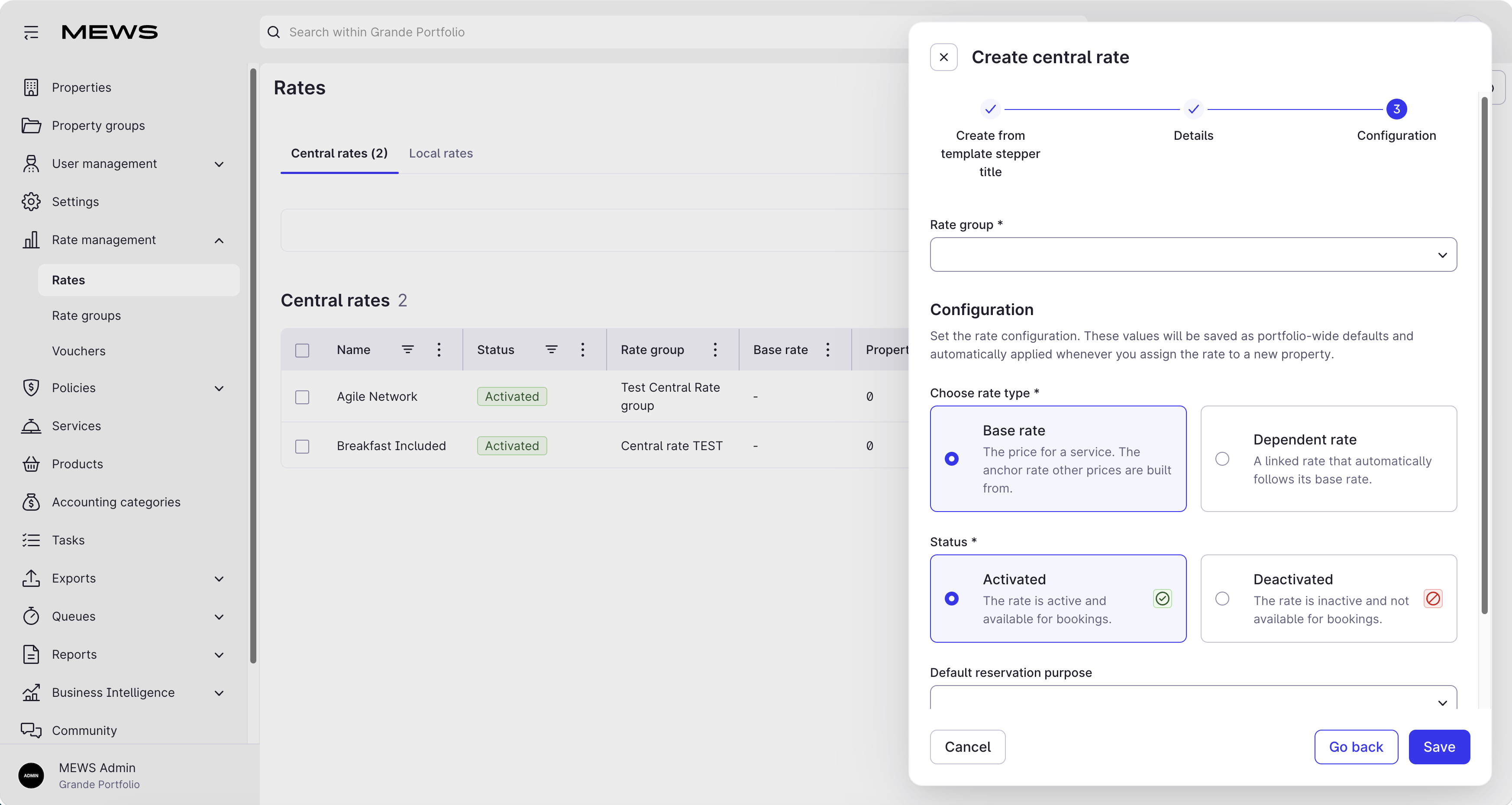This screenshot has height=805, width=1512.
Task: Collapse Rate management submenu chevron
Action: point(220,241)
